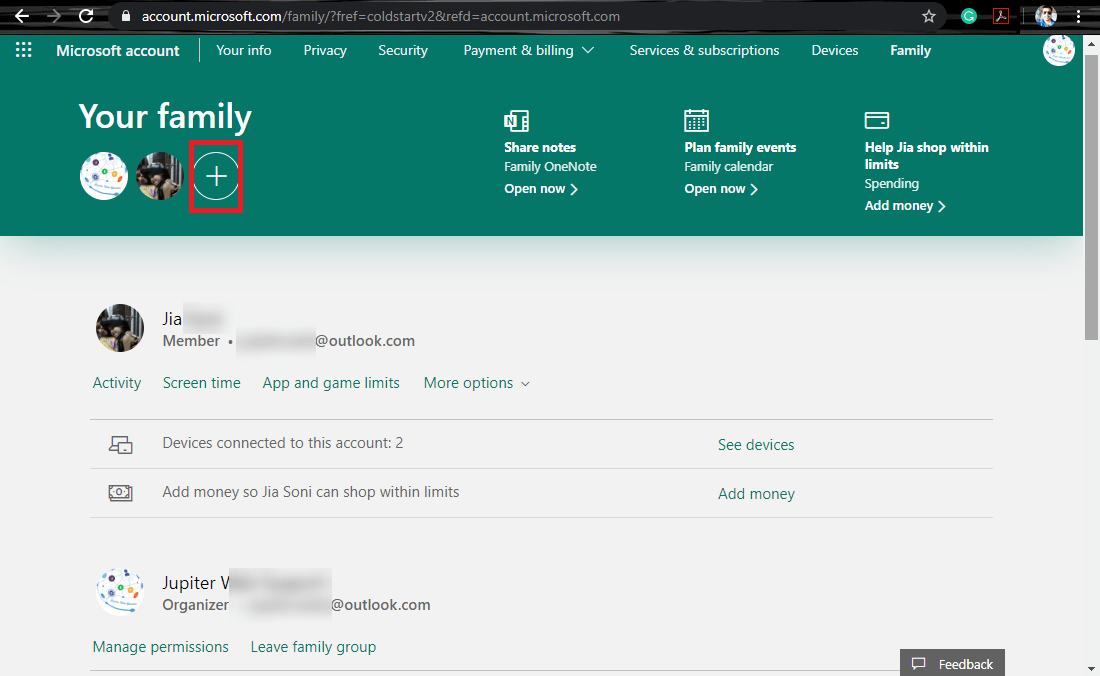Open Services & subscriptions page

pyautogui.click(x=704, y=50)
